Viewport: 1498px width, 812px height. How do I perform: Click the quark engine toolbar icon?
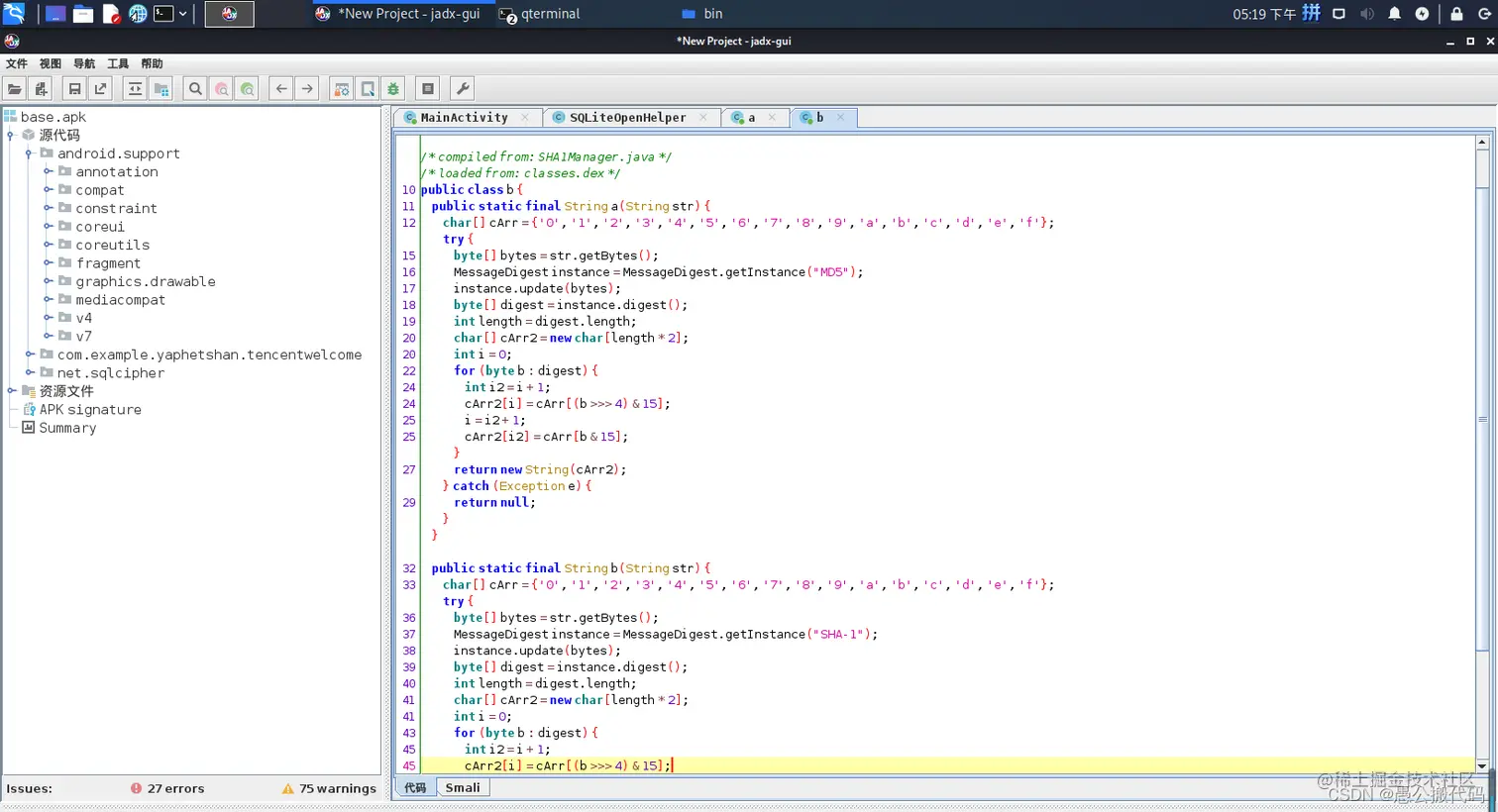coord(368,89)
